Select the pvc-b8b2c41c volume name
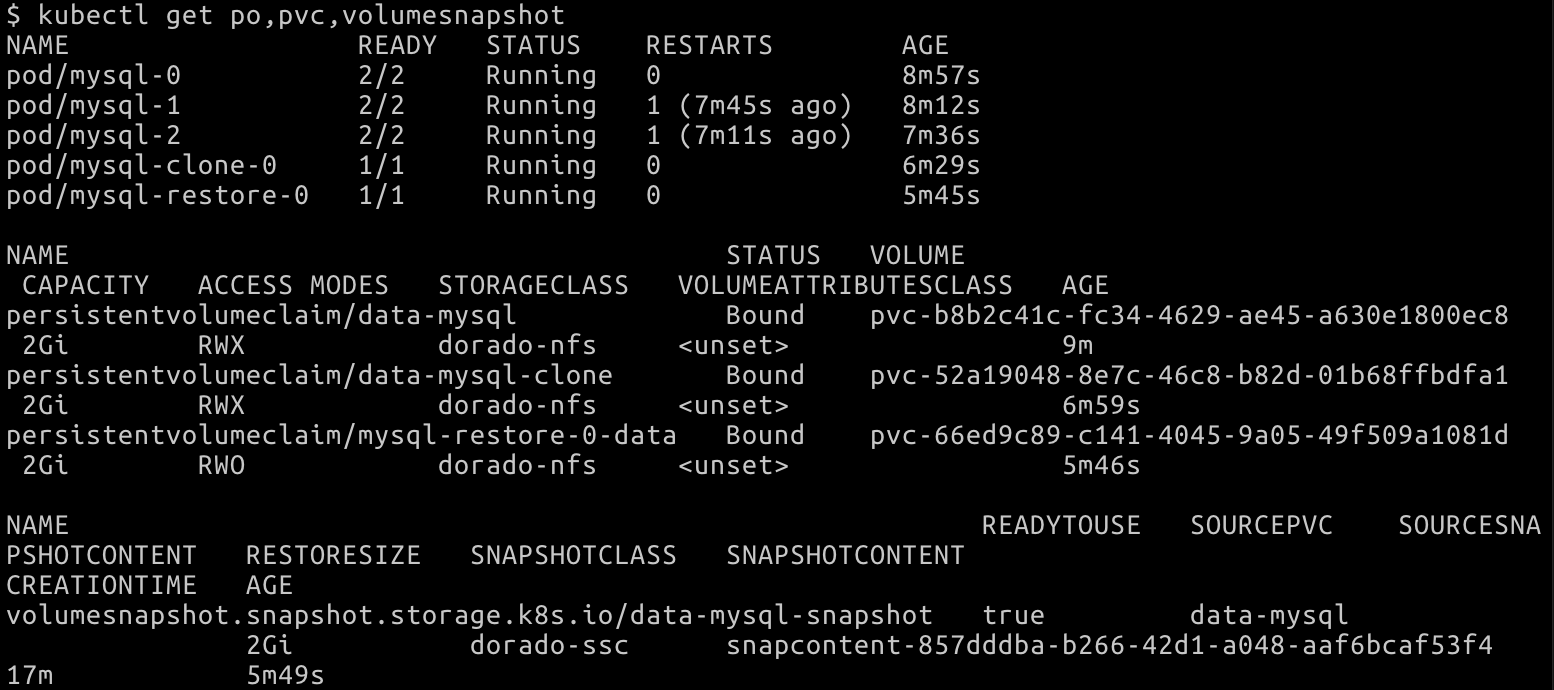The image size is (1554, 690). tap(1189, 315)
